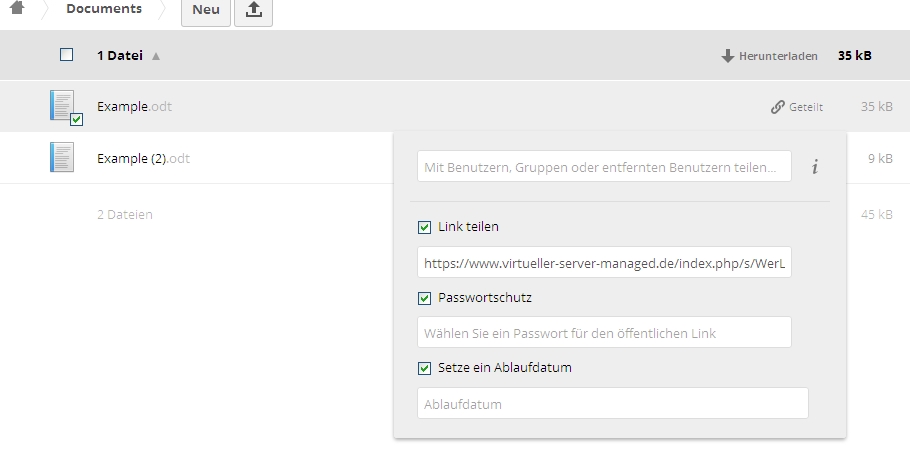Click the sort arrow beside '1 Datei'
Screen dimensions: 910x461
pos(156,56)
